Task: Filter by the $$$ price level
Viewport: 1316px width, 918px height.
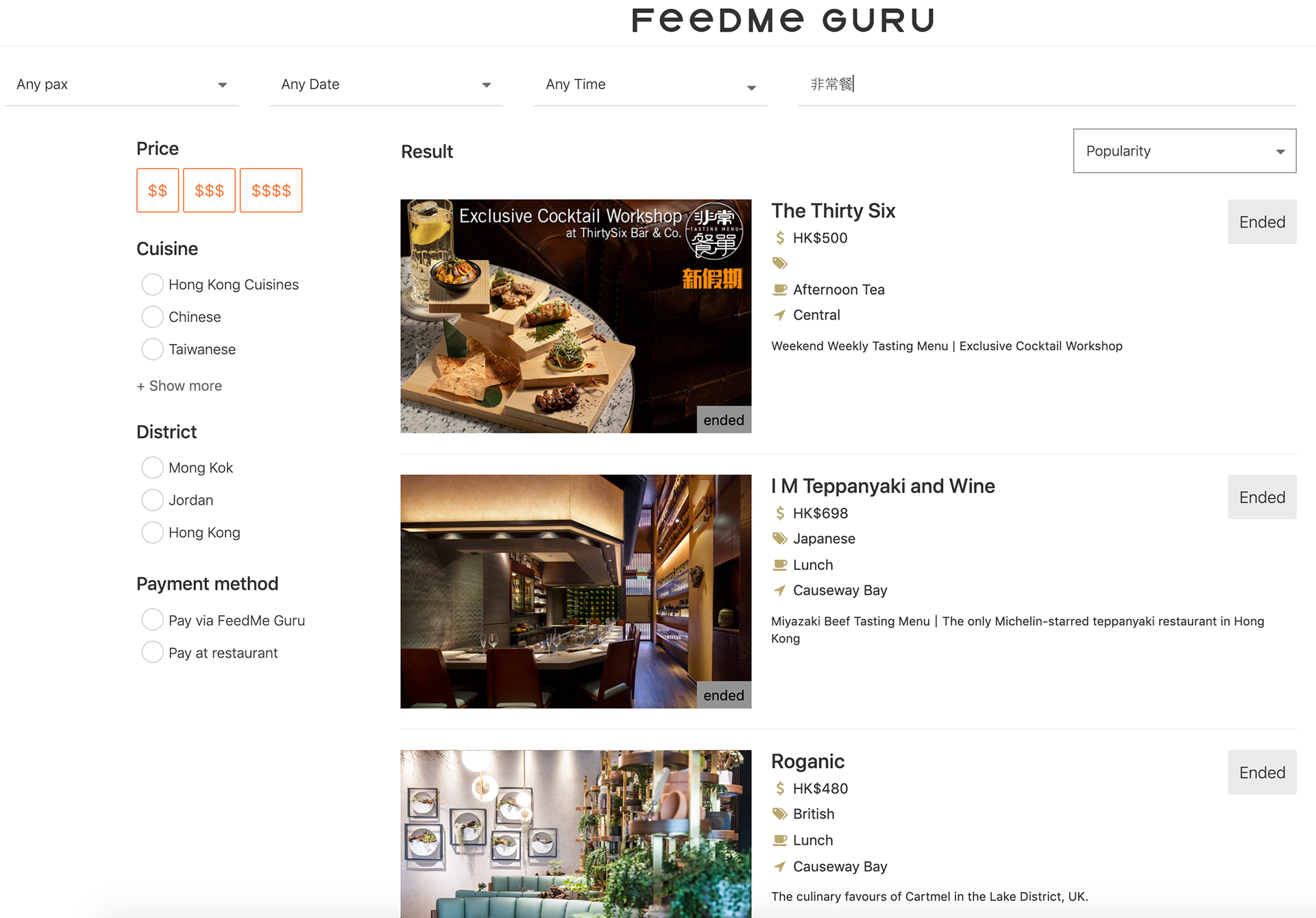Action: click(x=209, y=191)
